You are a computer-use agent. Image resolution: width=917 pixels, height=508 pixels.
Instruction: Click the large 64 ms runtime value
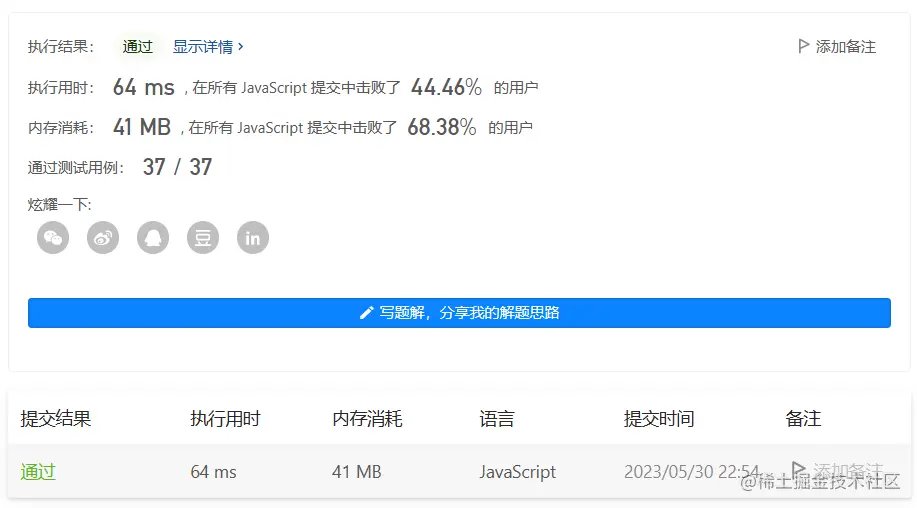click(x=144, y=87)
